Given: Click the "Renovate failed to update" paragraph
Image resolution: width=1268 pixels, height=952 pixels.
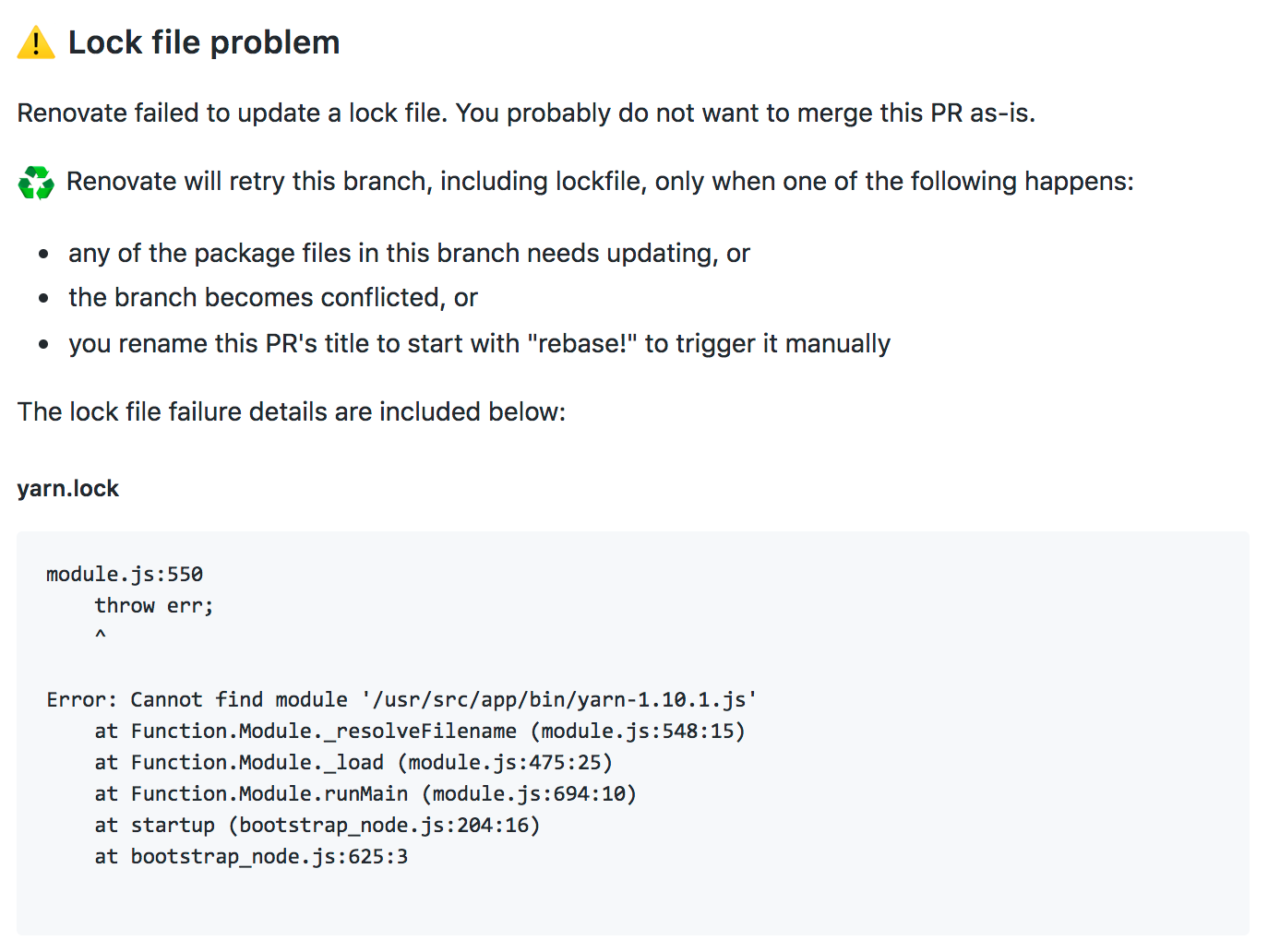Looking at the screenshot, I should [526, 113].
